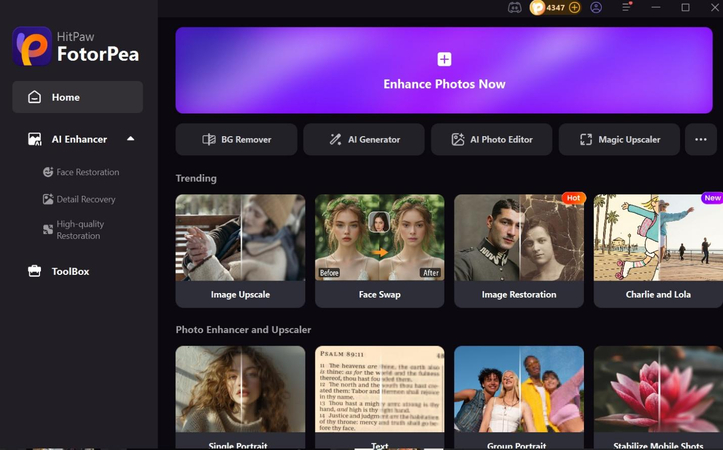This screenshot has width=723, height=450.
Task: Click the BG Remover icon
Action: (209, 139)
